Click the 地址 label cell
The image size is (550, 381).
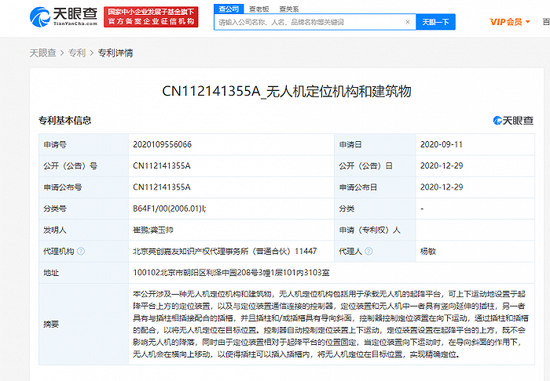[83, 273]
